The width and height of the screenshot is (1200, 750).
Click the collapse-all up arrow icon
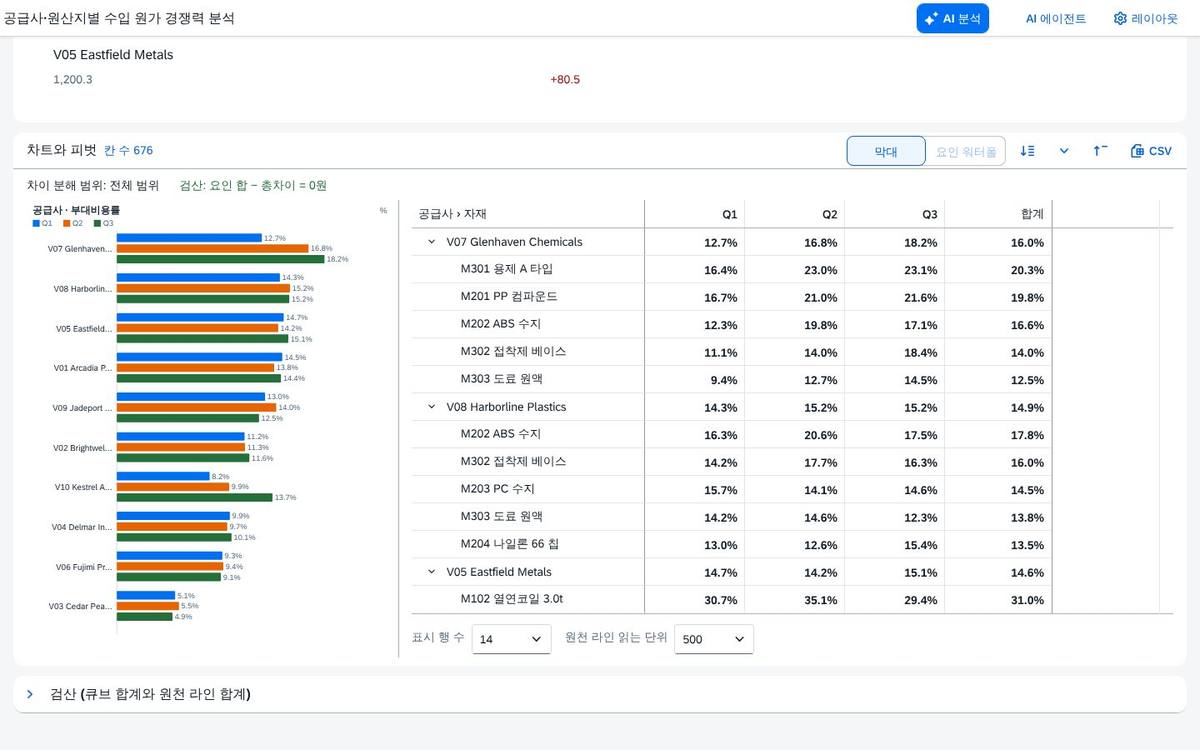pyautogui.click(x=1100, y=151)
